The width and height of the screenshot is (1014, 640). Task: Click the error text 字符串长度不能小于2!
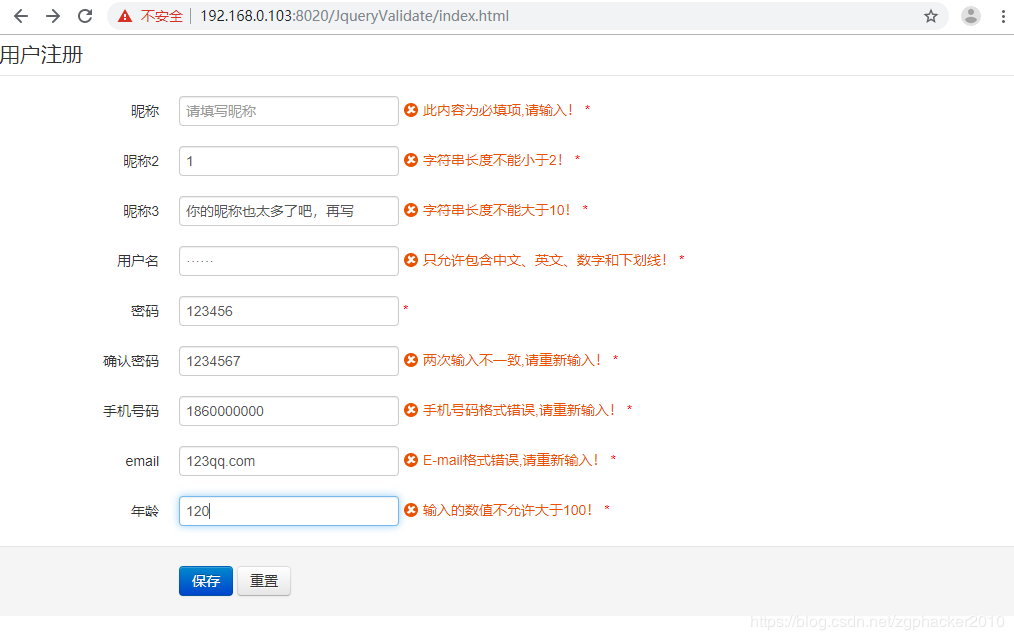[493, 160]
